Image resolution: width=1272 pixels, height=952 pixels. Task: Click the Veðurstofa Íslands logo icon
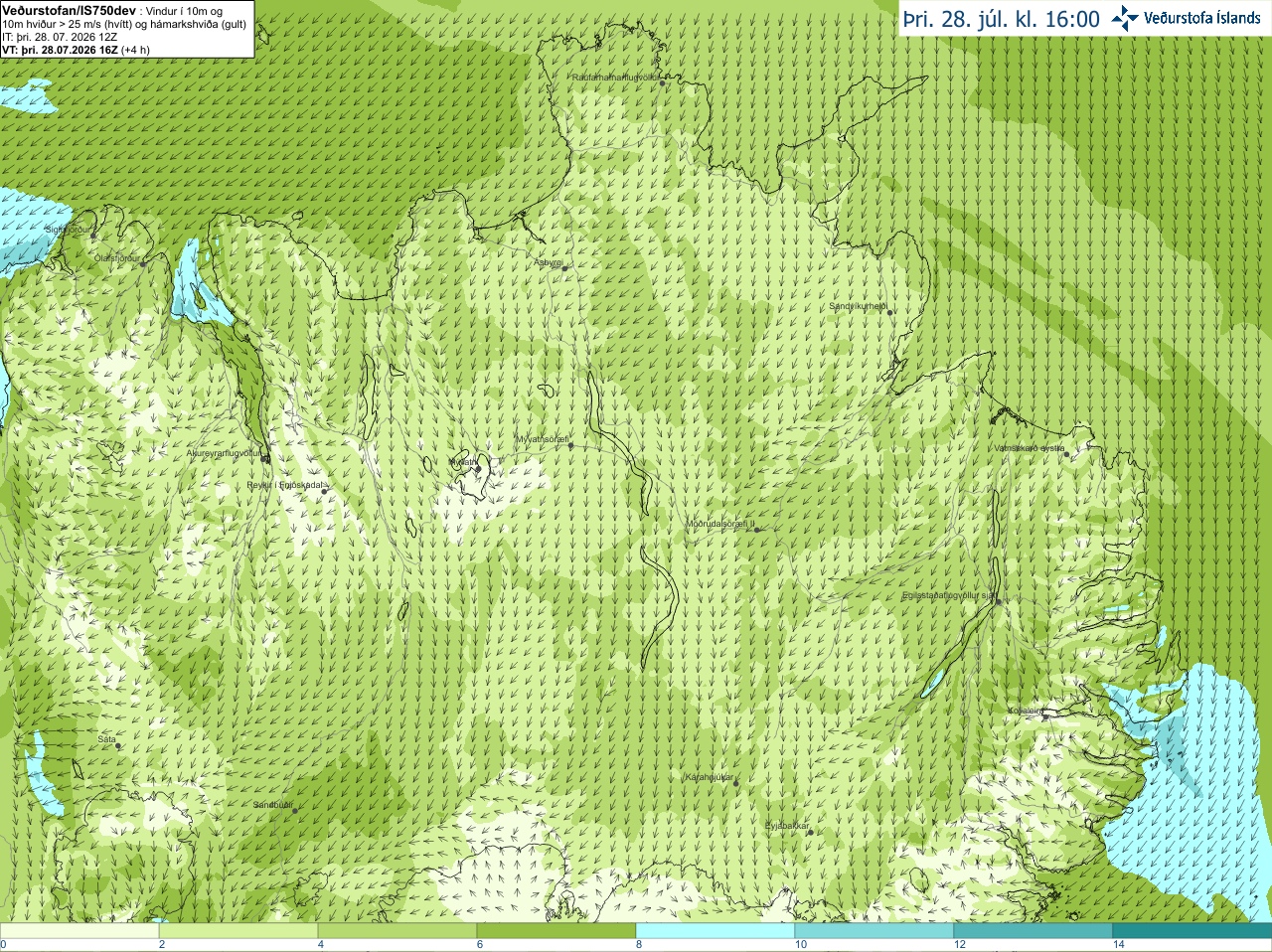pyautogui.click(x=1125, y=18)
